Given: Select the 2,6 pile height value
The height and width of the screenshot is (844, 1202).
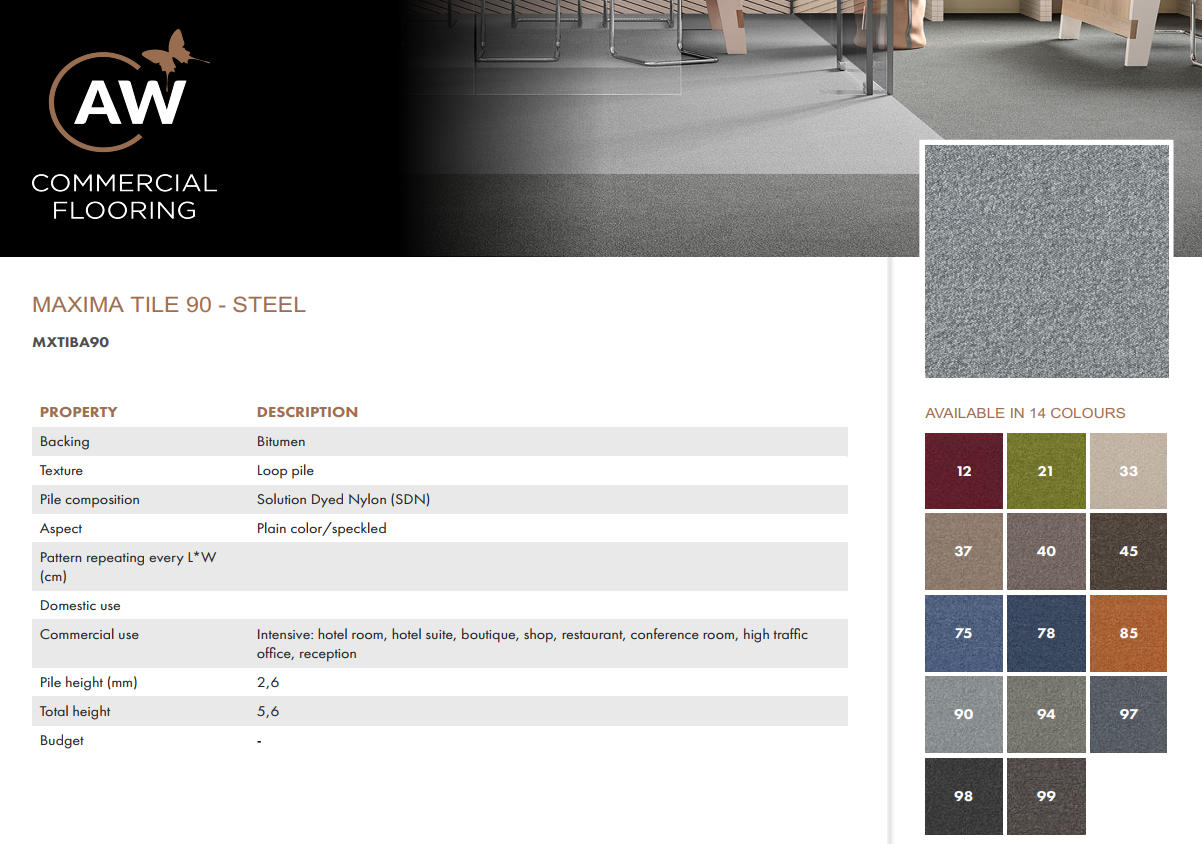Looking at the screenshot, I should 267,682.
